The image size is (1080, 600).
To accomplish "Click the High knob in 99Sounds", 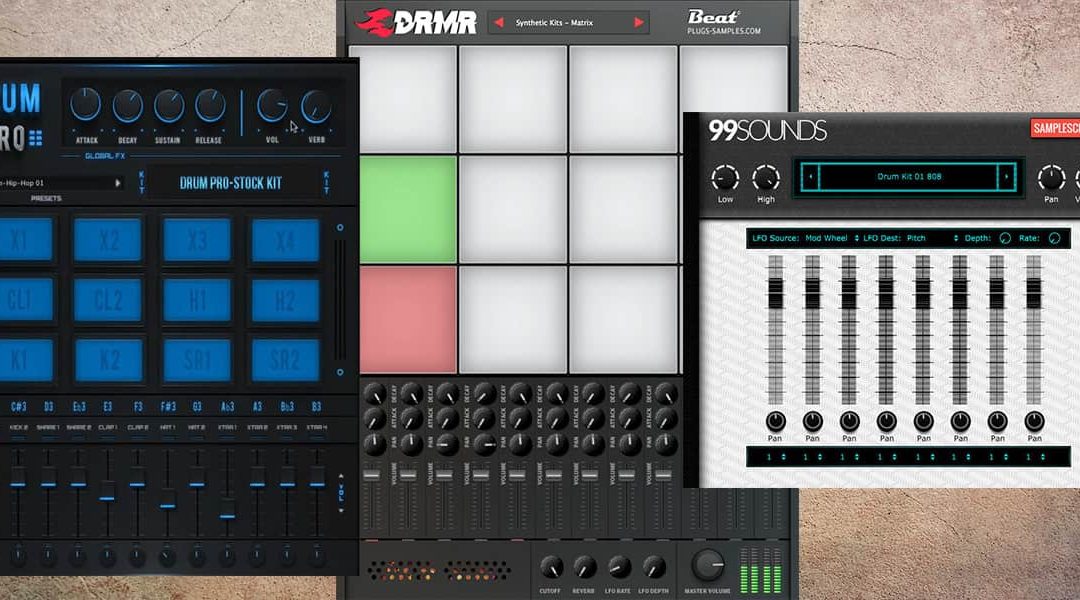I will point(766,178).
